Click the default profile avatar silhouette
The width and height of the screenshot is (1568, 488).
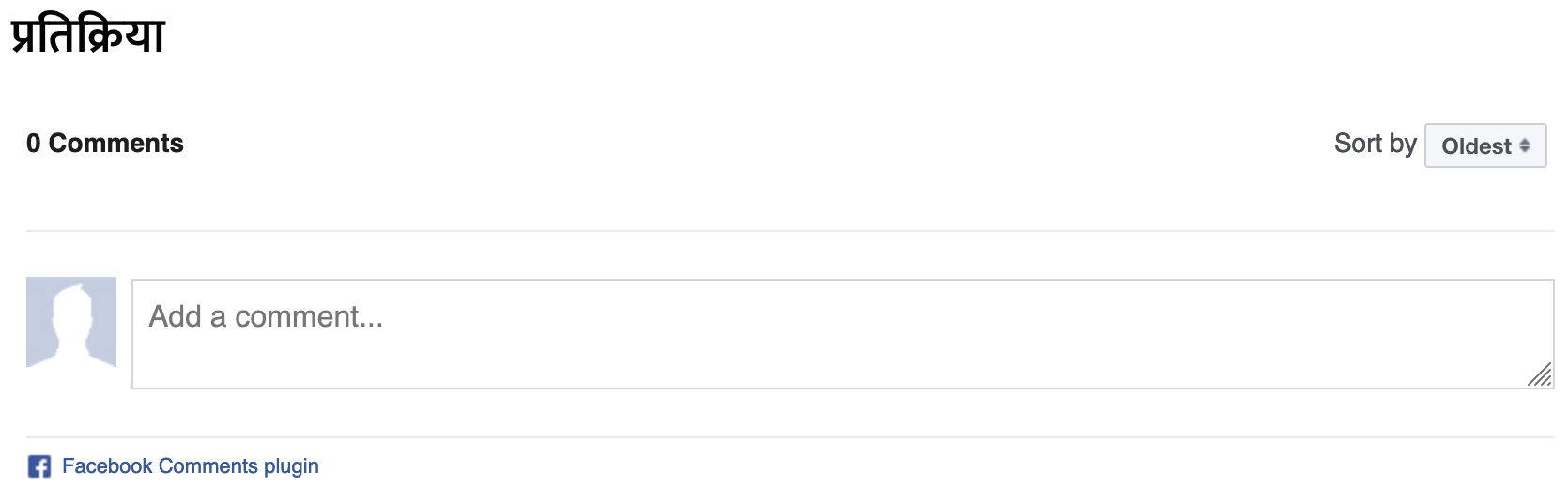pyautogui.click(x=71, y=322)
